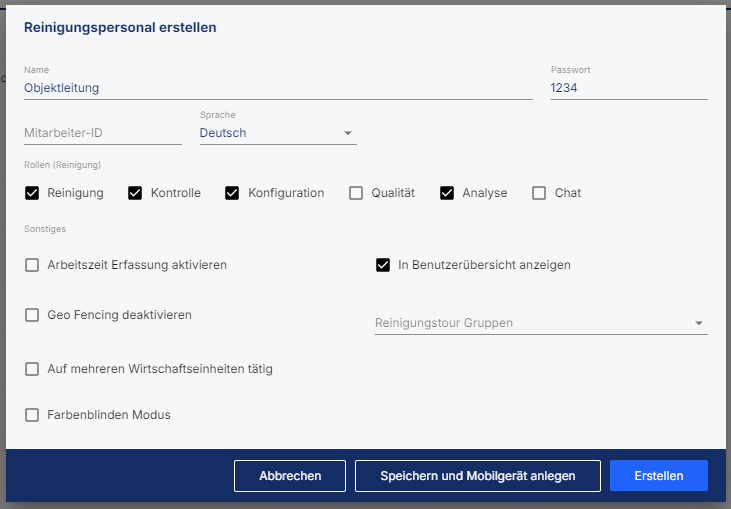Disable the Konfiguration role checkbox
731x509 pixels.
coord(232,193)
